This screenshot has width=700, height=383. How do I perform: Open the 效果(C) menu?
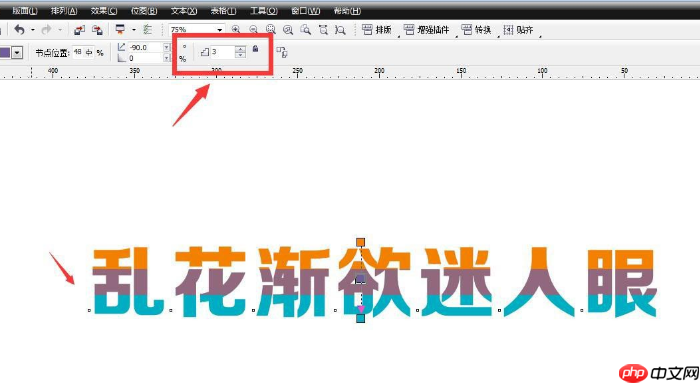[104, 11]
